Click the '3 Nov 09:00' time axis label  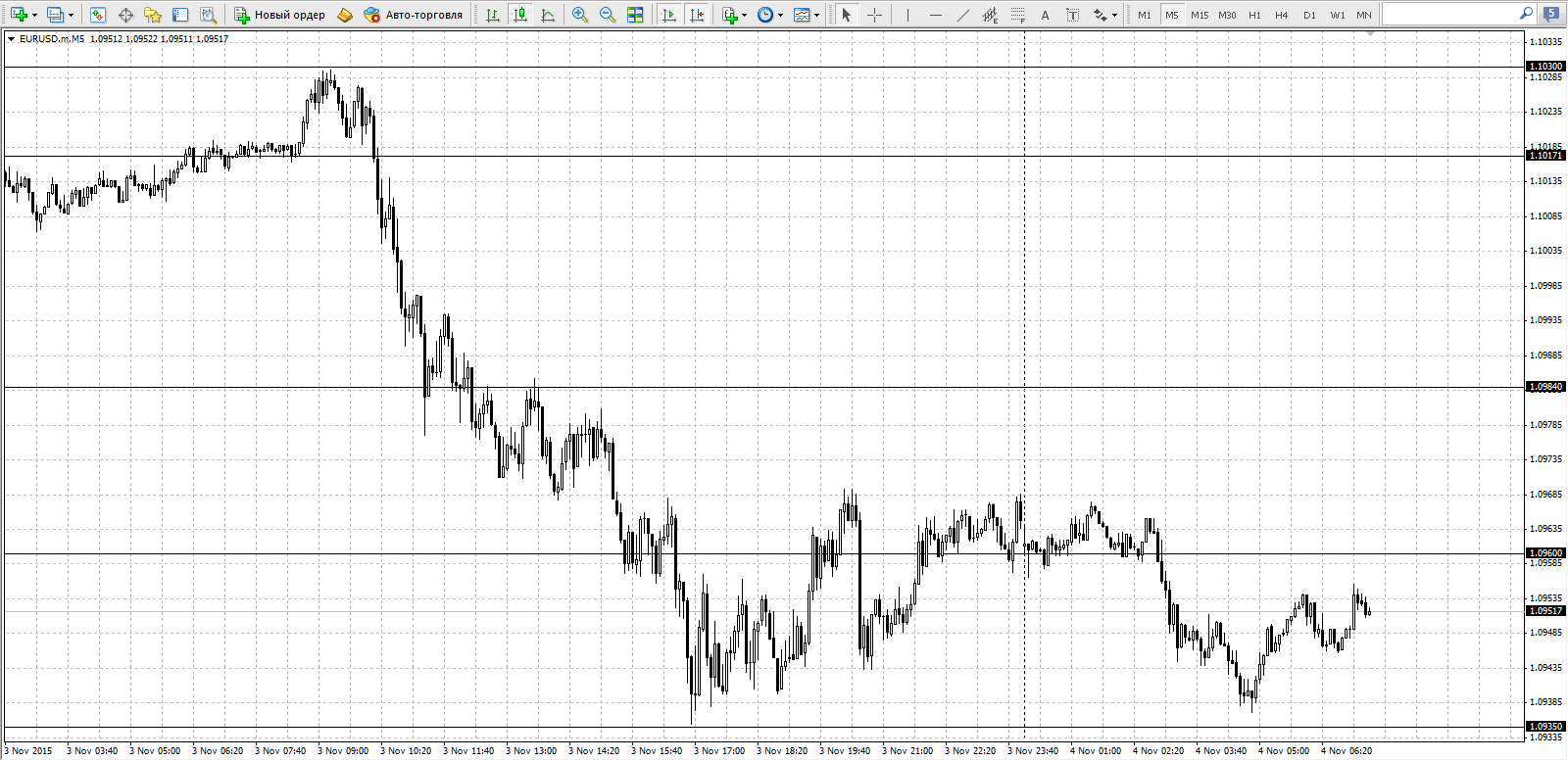(x=343, y=751)
